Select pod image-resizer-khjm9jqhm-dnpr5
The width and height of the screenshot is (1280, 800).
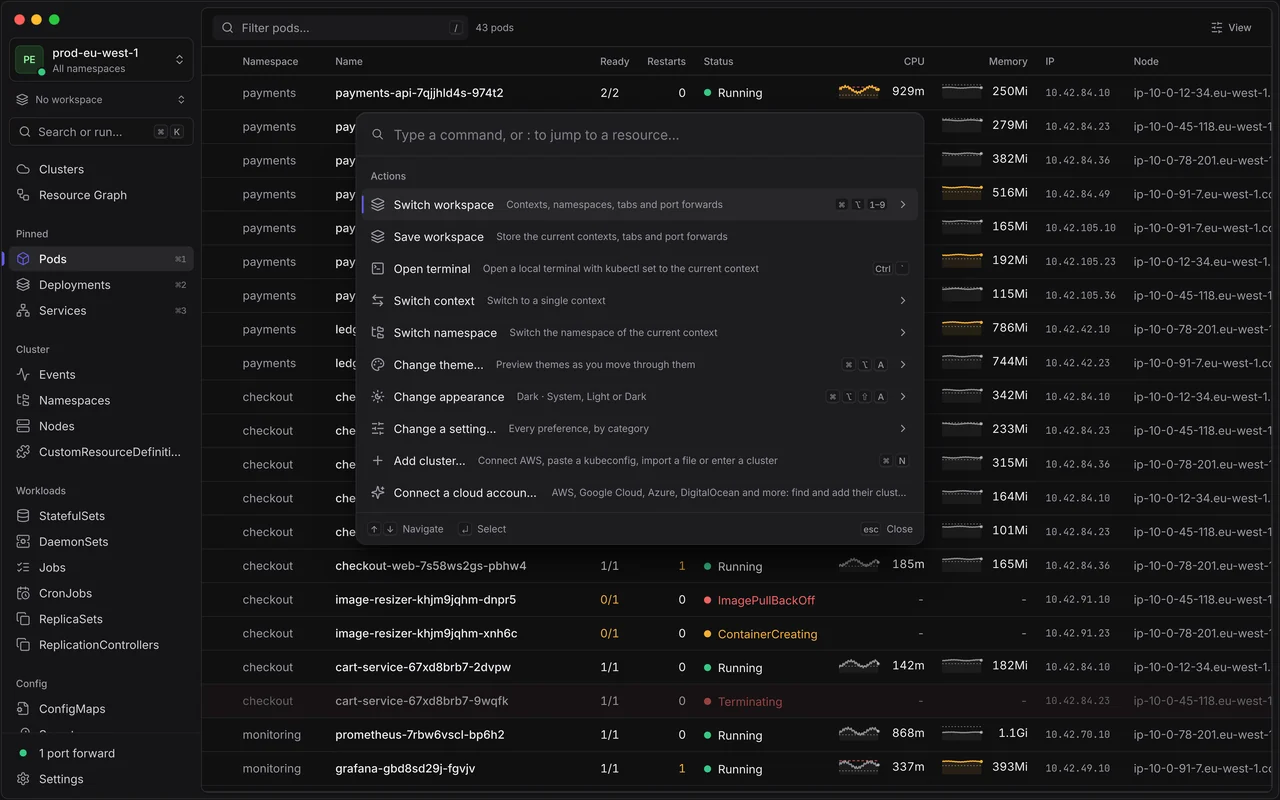(425, 600)
